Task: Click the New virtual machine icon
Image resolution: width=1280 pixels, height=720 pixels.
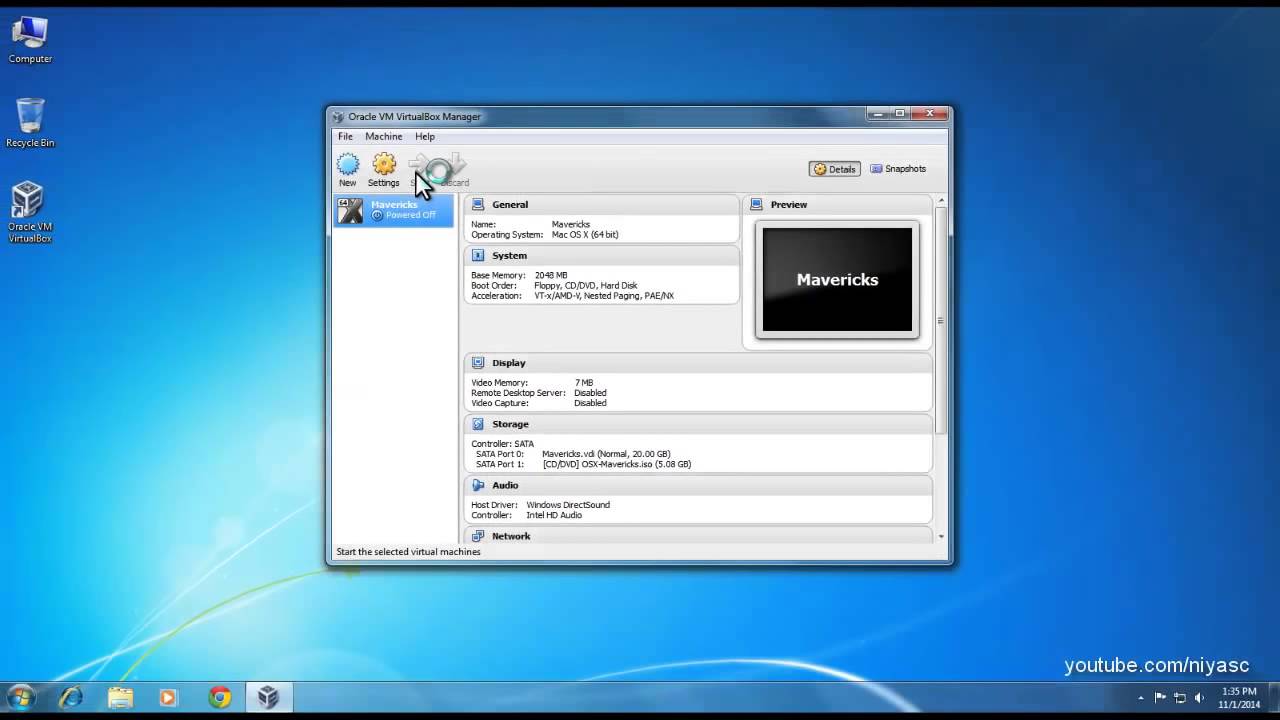Action: point(347,164)
